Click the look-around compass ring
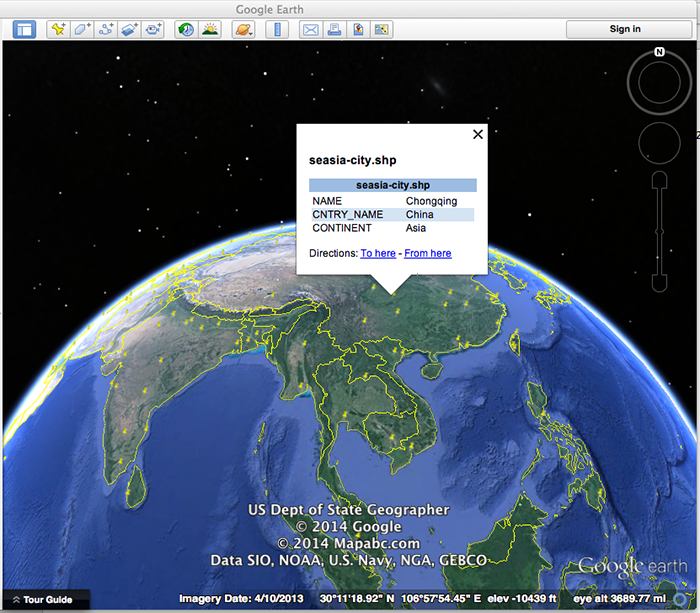 659,82
